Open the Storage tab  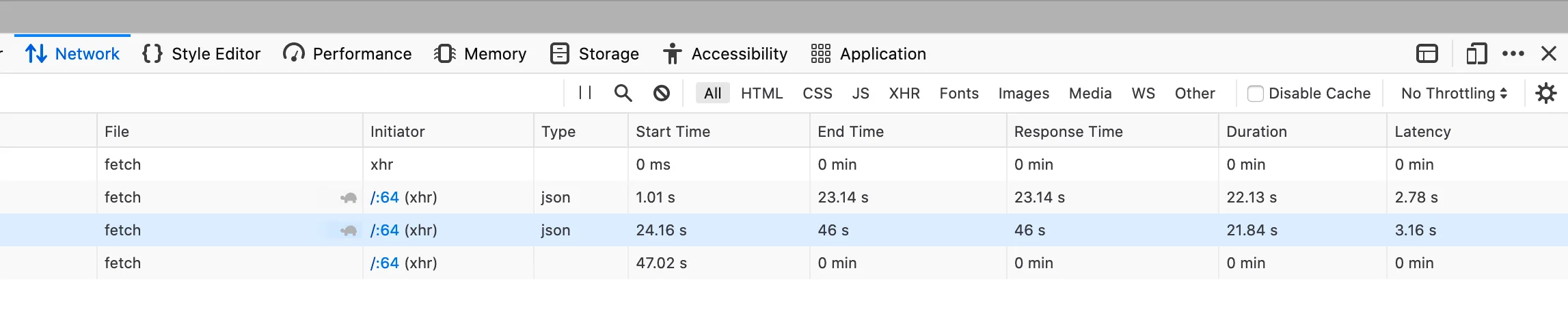(x=595, y=53)
